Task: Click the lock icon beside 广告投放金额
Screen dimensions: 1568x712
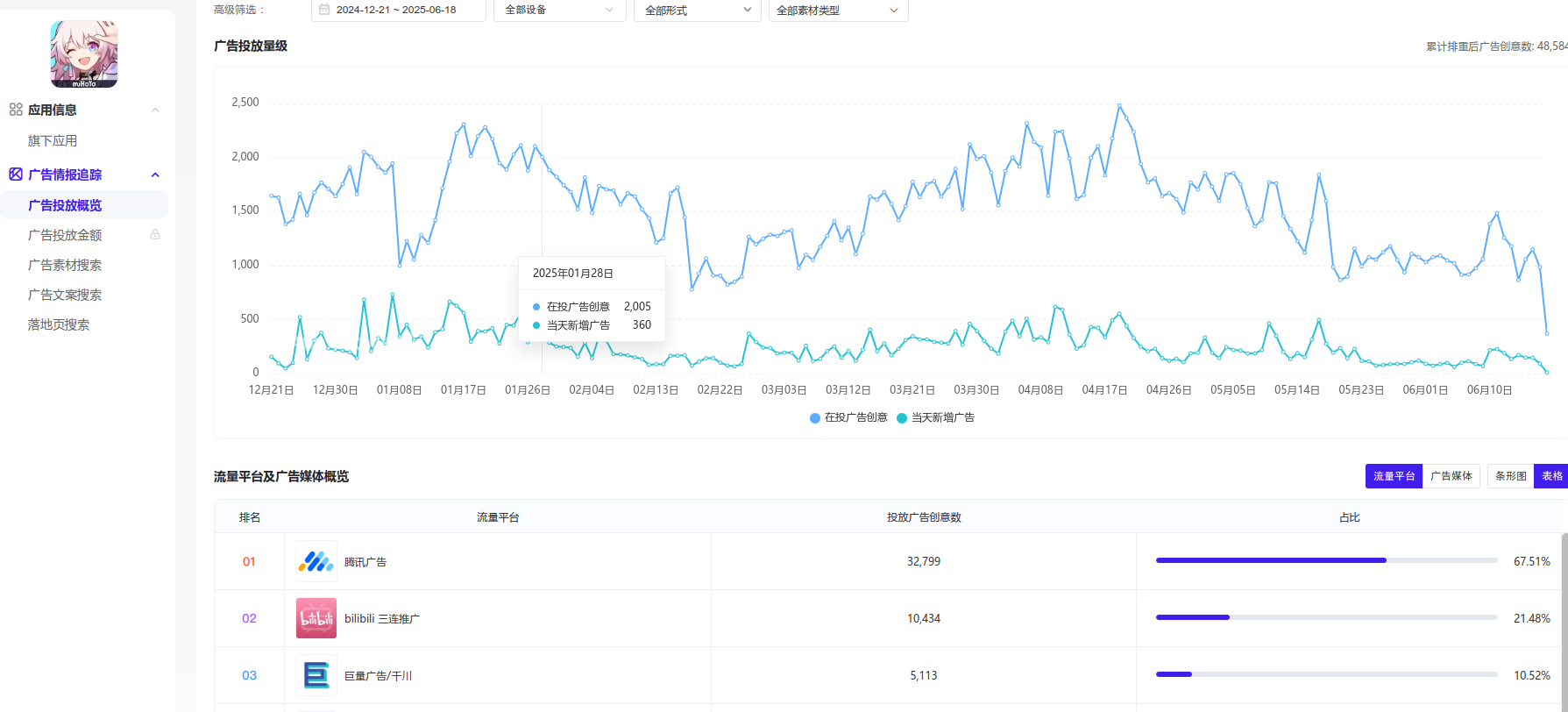Action: click(155, 235)
